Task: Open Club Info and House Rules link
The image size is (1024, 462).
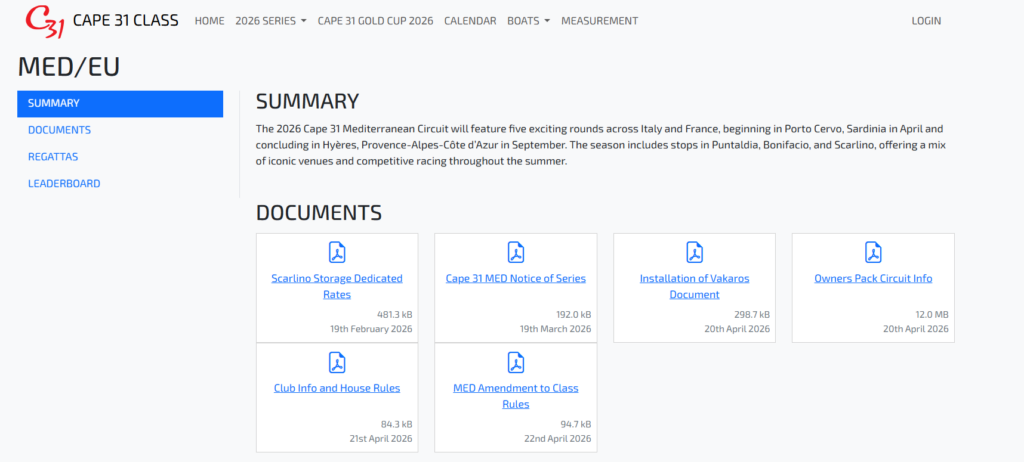Action: (x=337, y=388)
